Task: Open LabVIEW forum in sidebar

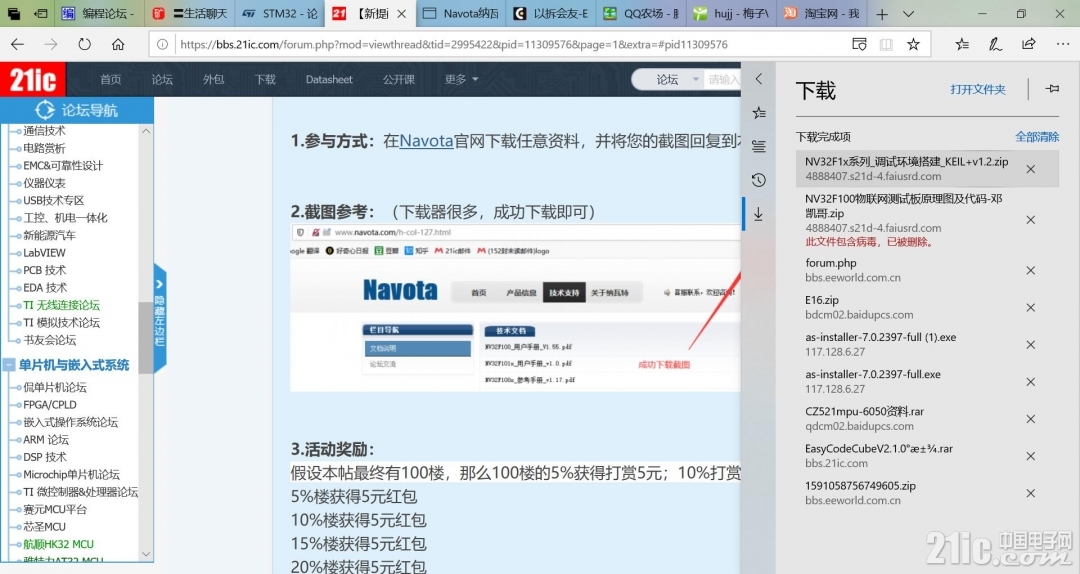Action: [x=44, y=252]
